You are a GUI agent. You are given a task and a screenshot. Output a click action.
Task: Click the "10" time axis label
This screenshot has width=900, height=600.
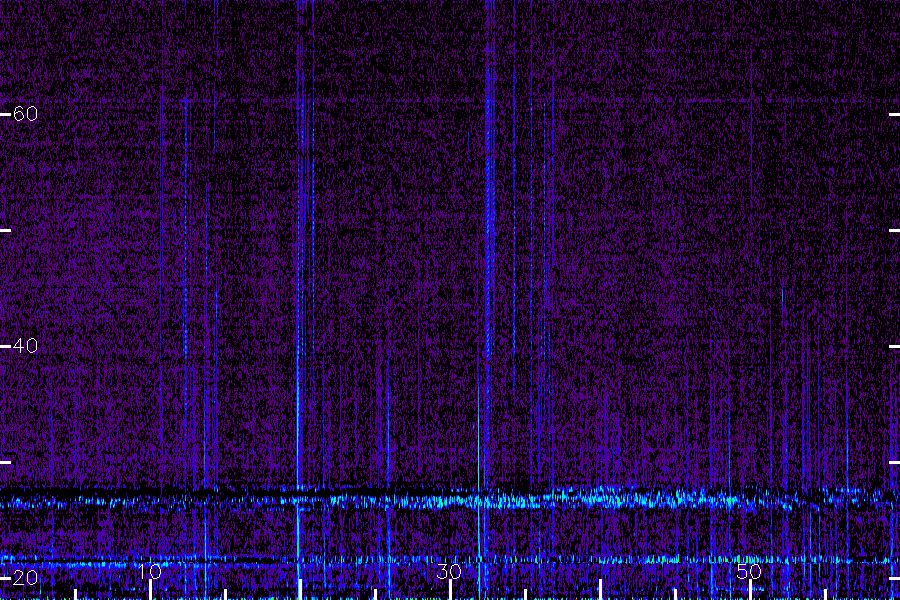pos(150,571)
